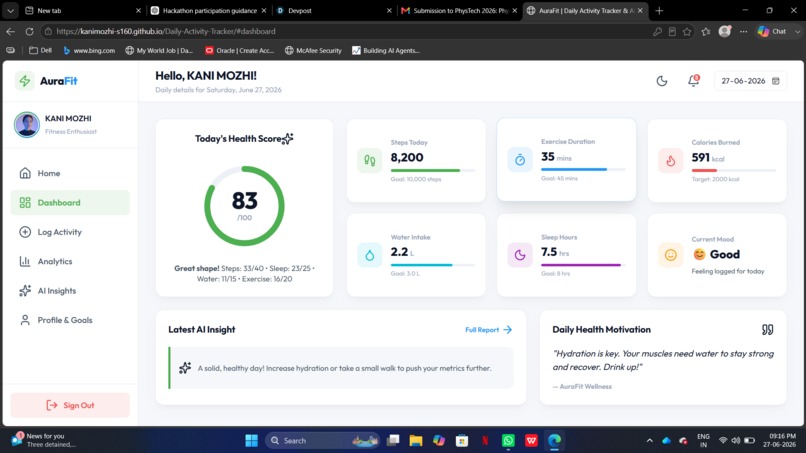Open AI Insights in the sidebar
Image resolution: width=806 pixels, height=453 pixels.
point(70,291)
